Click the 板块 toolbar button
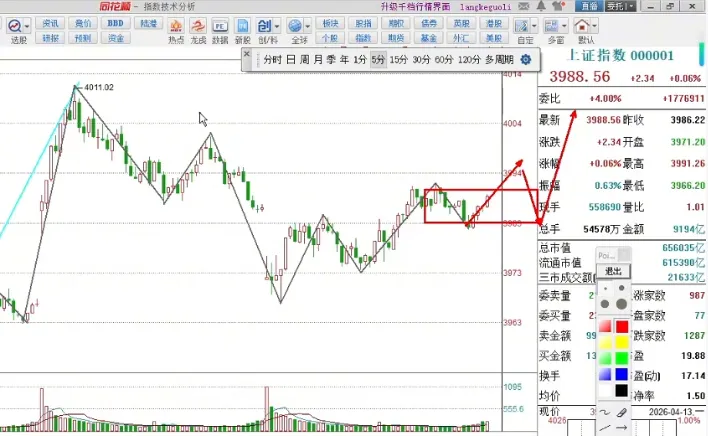This screenshot has height=436, width=708. point(331,23)
